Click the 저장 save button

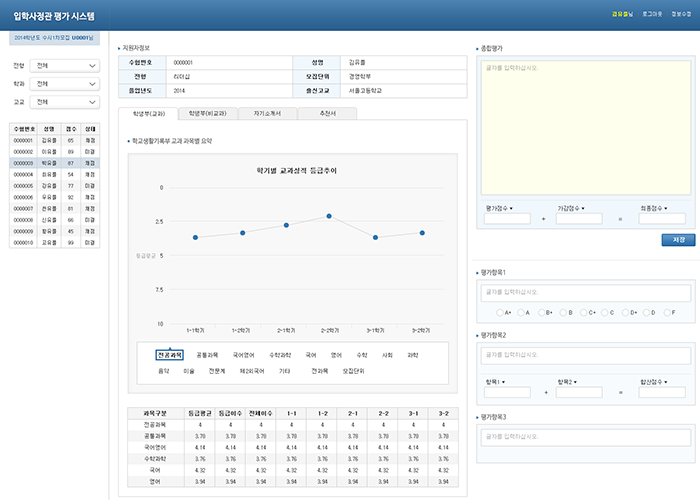[678, 240]
